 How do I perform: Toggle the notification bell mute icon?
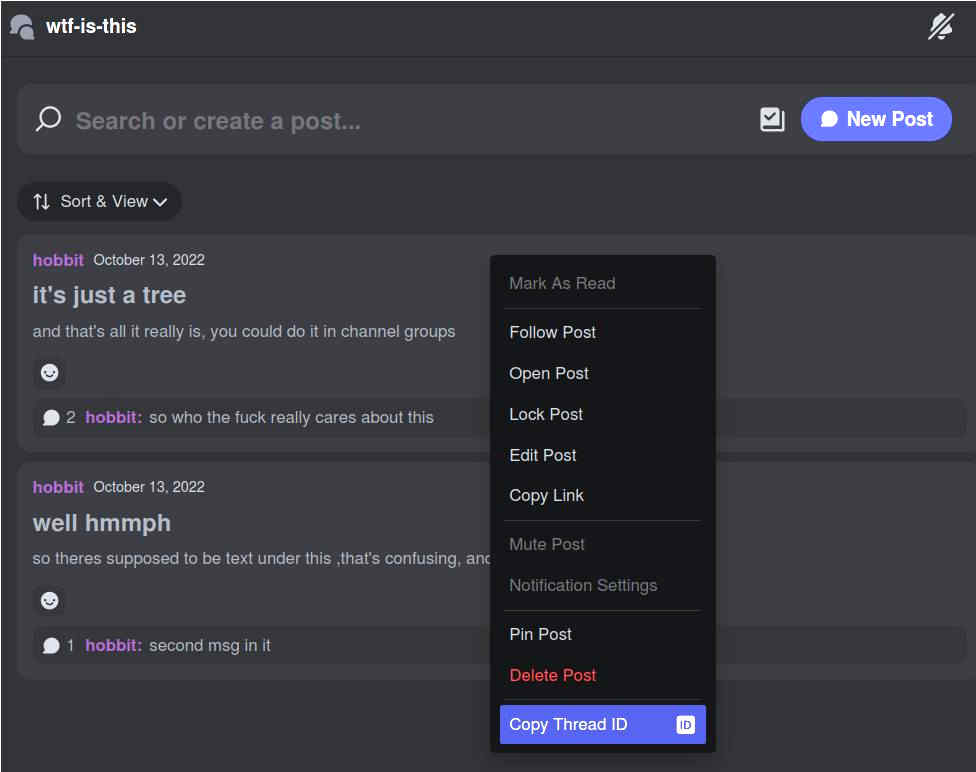(x=940, y=27)
